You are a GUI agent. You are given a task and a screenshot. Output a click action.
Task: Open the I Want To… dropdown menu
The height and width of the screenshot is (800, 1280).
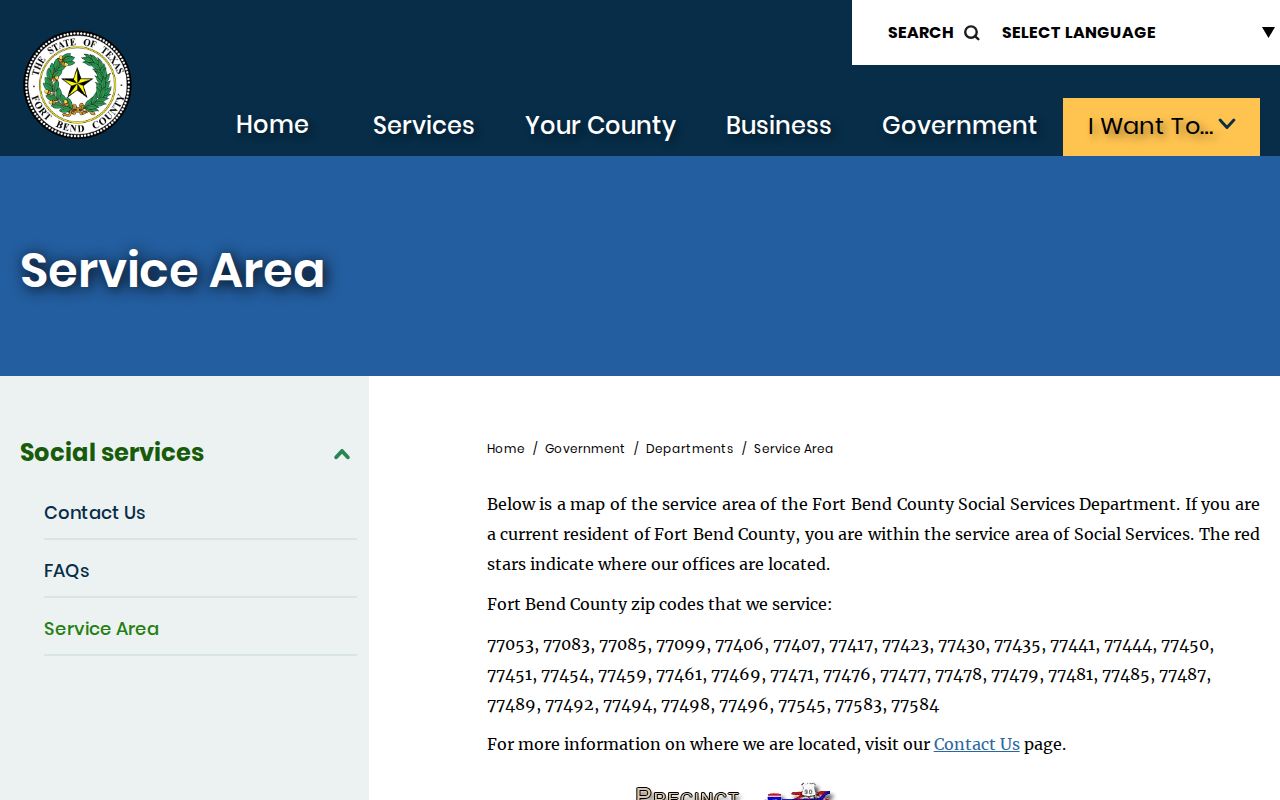[1161, 126]
